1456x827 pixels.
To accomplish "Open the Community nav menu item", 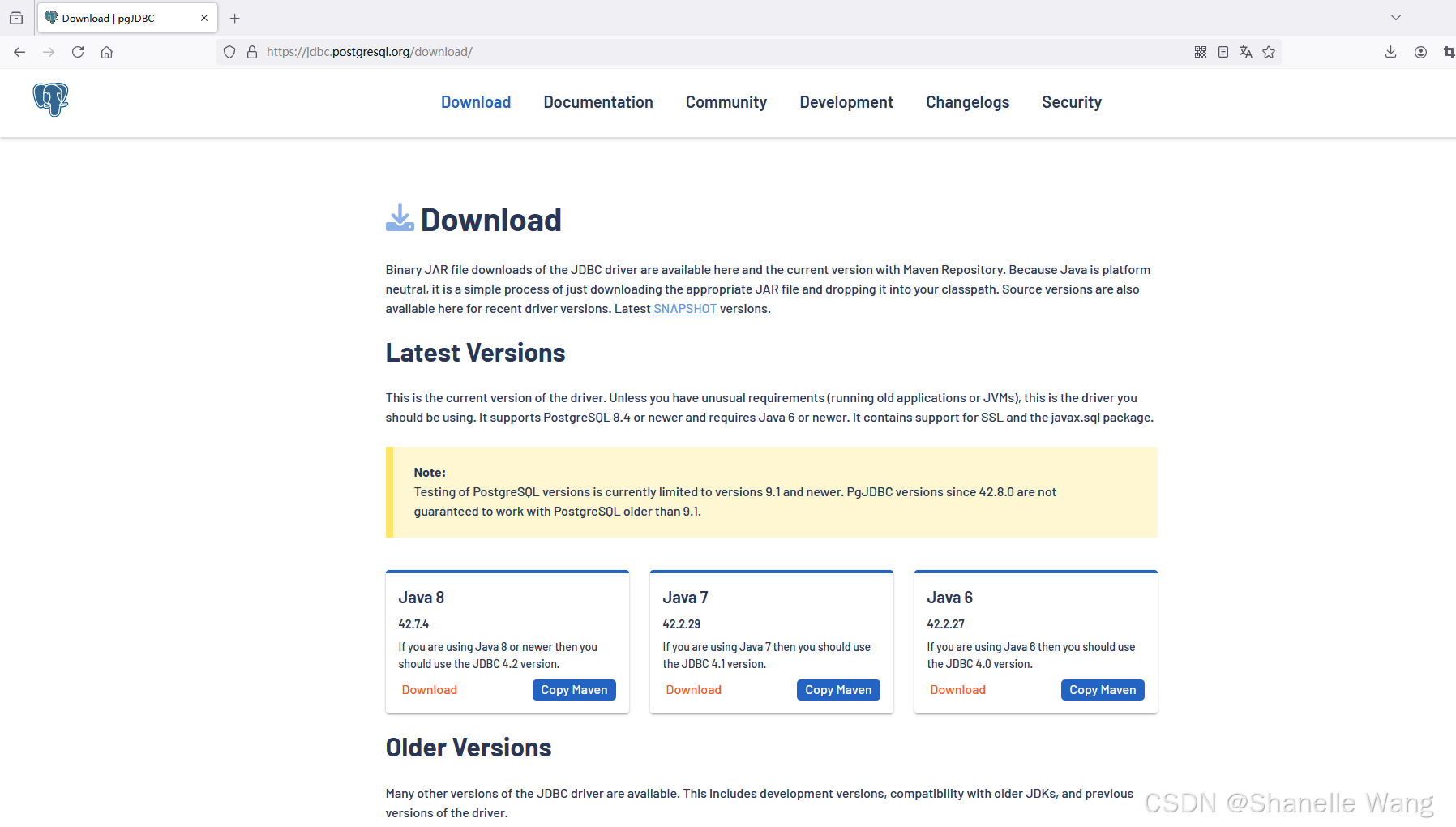I will click(x=726, y=102).
